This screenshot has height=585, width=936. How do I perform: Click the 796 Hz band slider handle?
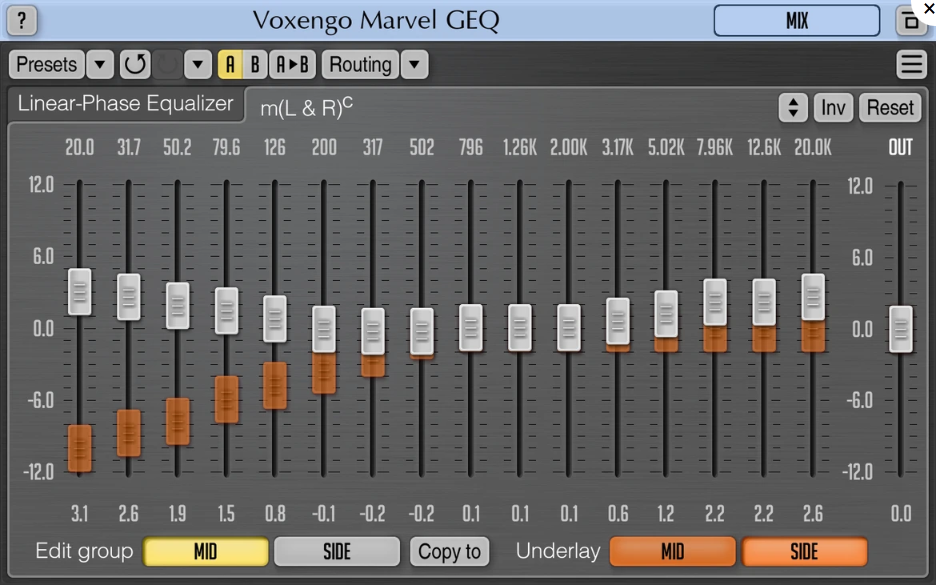click(470, 327)
